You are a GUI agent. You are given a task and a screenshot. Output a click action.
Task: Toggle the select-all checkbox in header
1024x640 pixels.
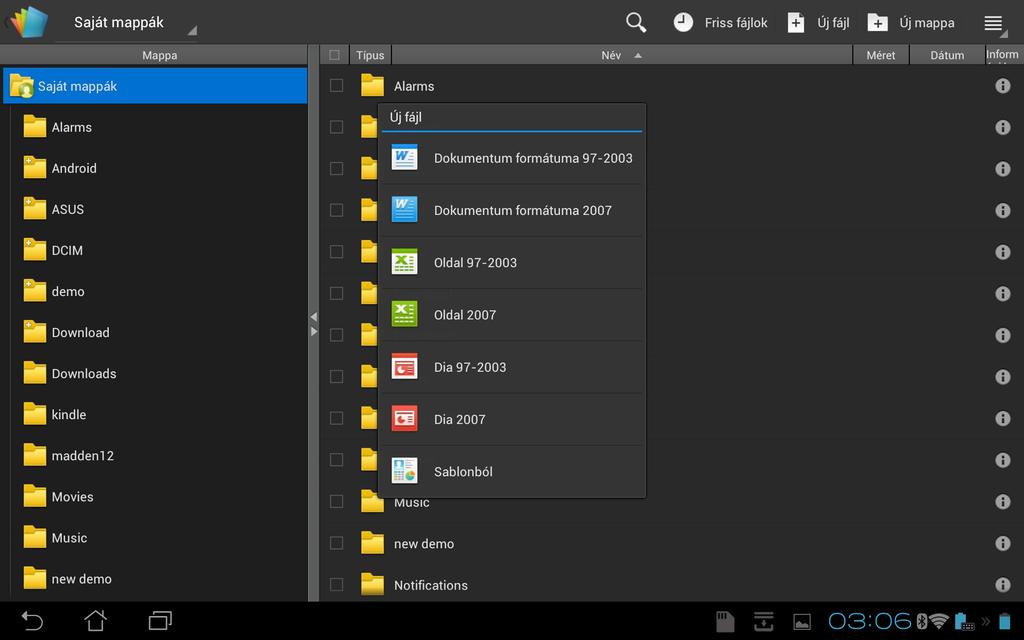334,55
